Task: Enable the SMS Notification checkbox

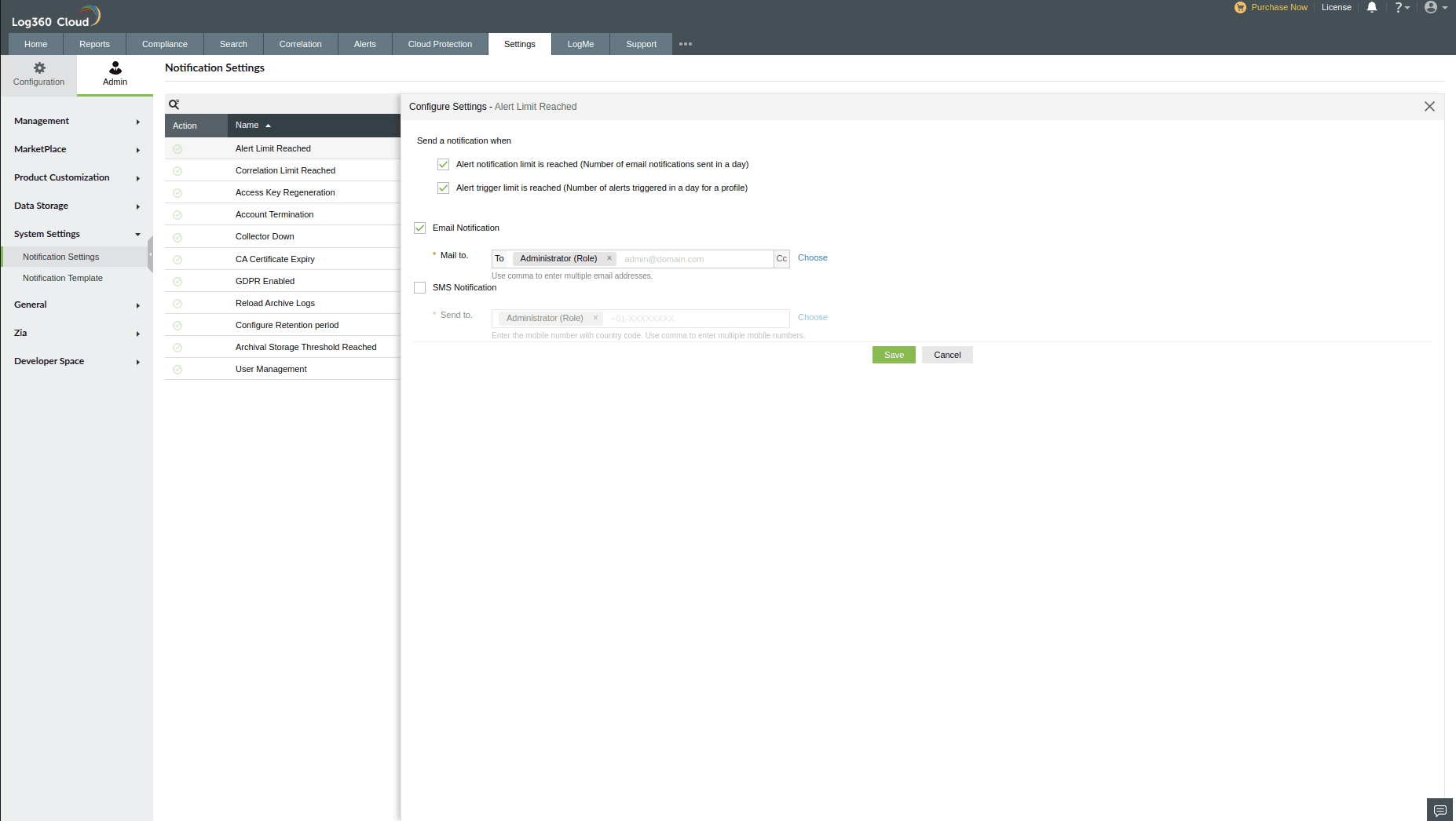Action: (x=420, y=287)
